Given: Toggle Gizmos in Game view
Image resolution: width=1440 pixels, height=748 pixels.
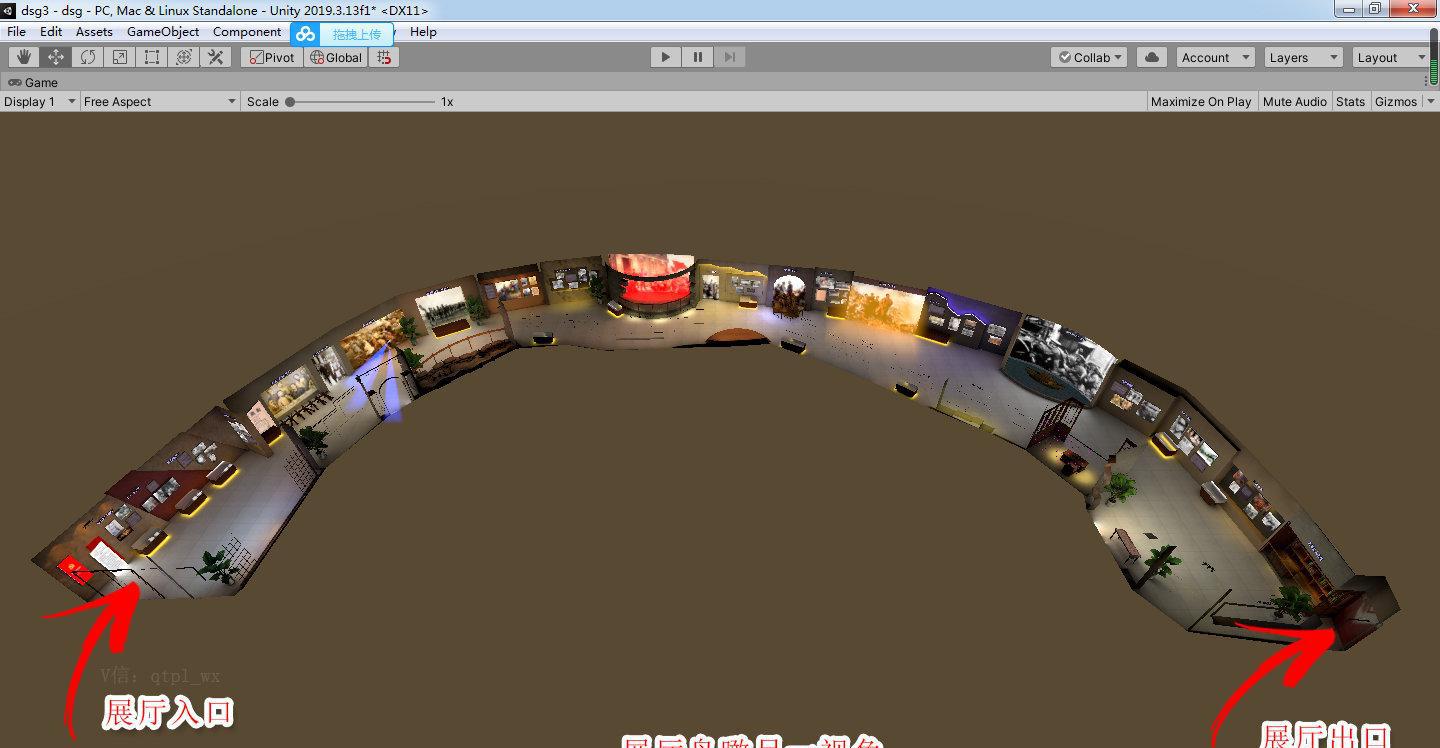Looking at the screenshot, I should tap(1396, 101).
